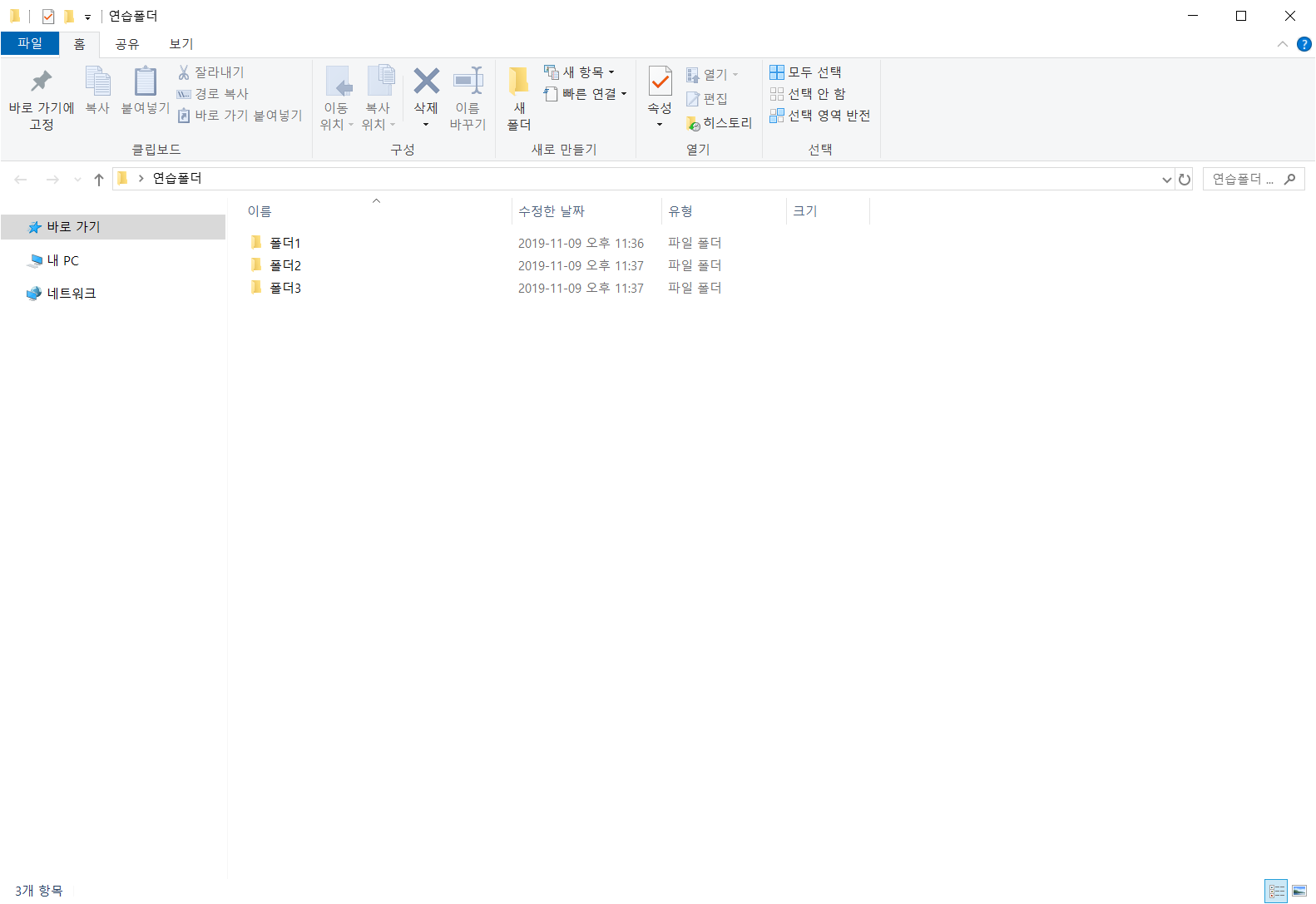Go up one folder level arrow
The height and width of the screenshot is (904, 1316).
99,179
